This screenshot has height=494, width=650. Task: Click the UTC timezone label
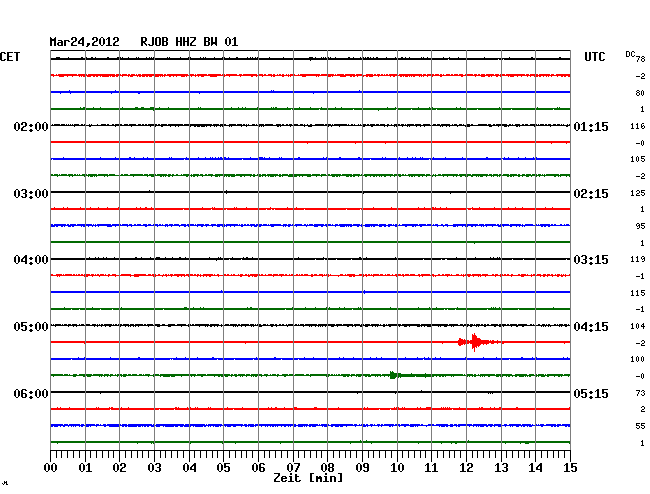(x=594, y=57)
